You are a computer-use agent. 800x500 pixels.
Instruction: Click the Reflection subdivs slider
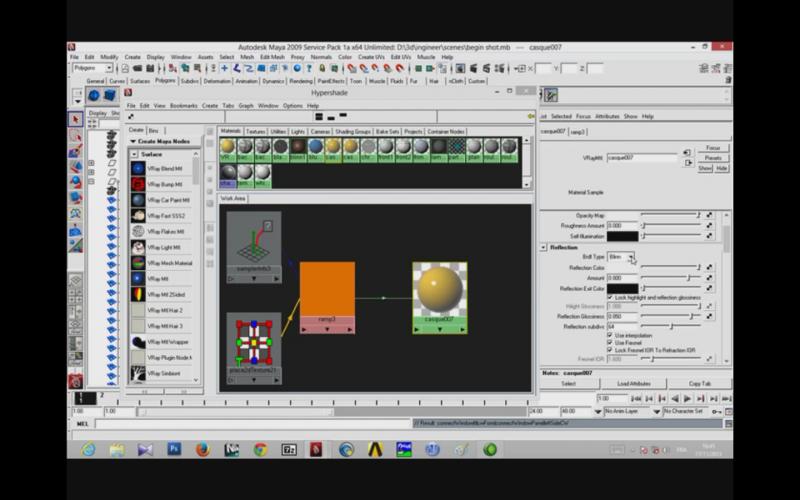pyautogui.click(x=671, y=327)
